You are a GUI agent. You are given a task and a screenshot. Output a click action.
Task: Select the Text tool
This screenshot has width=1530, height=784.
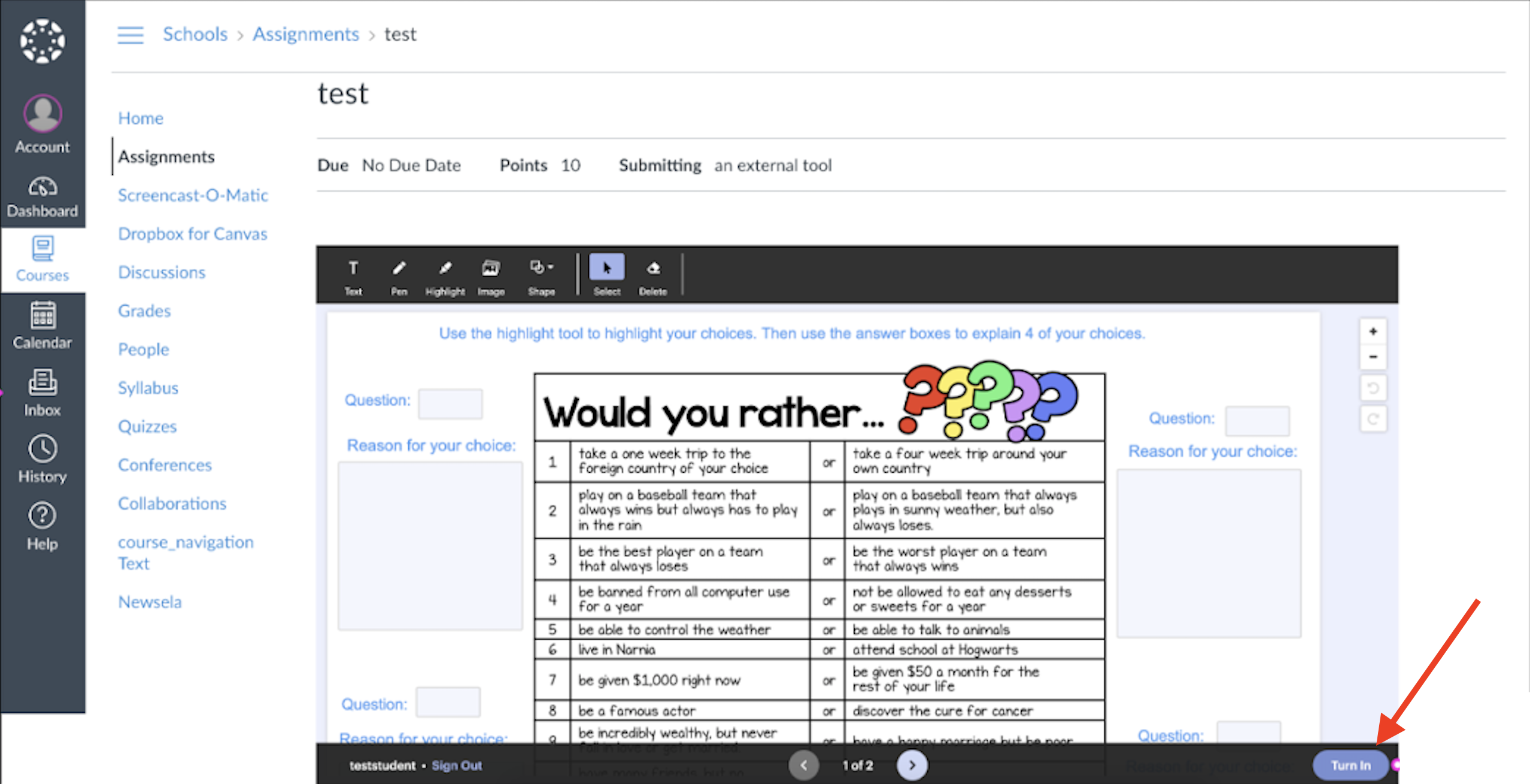353,276
